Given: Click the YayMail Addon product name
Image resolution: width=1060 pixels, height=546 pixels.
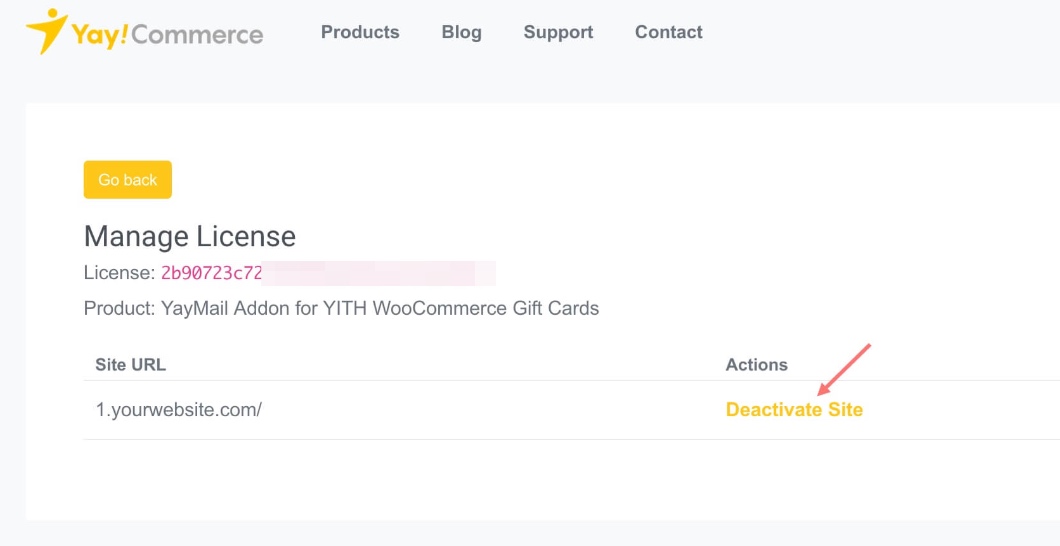Looking at the screenshot, I should pos(380,308).
